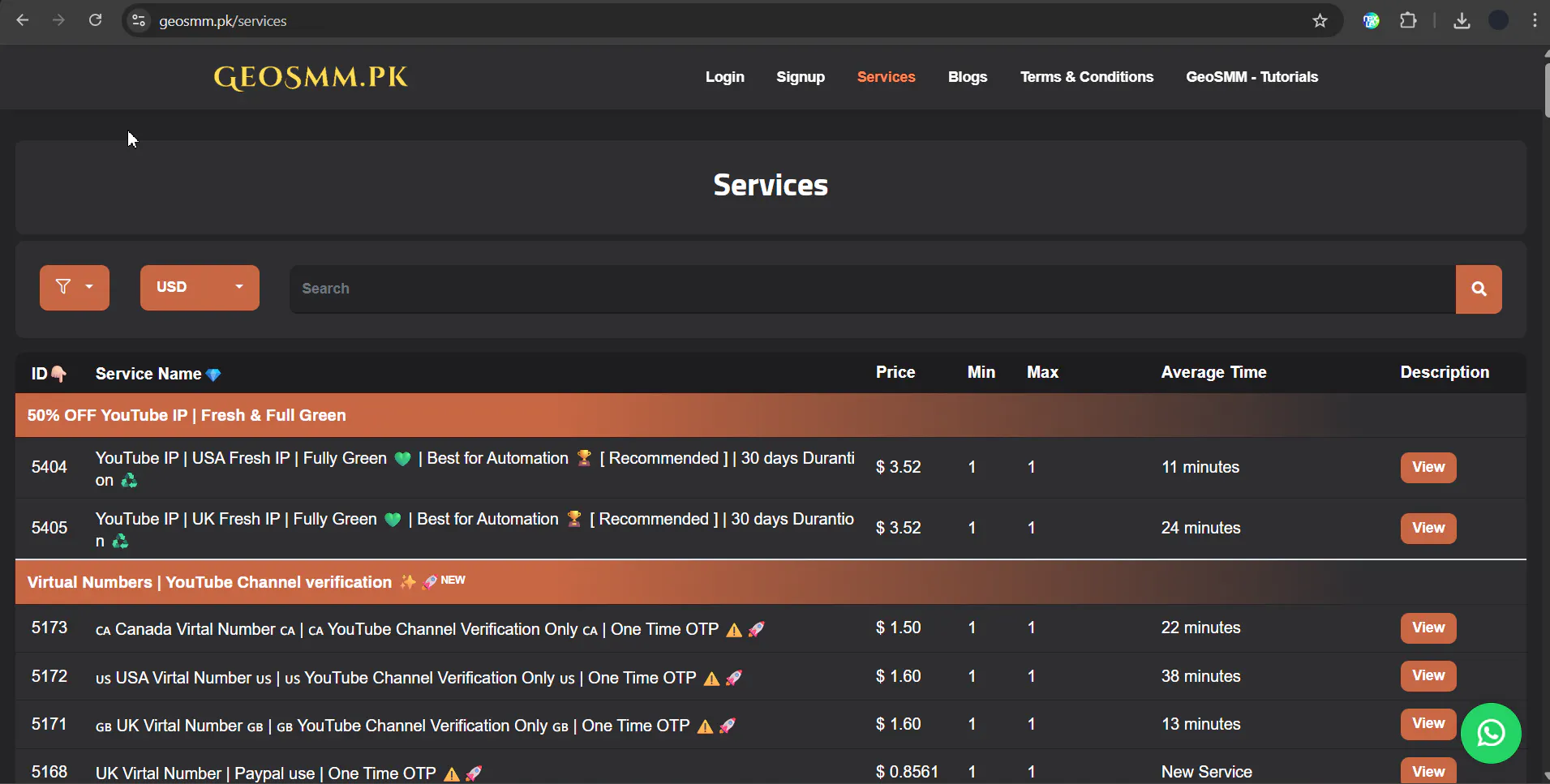
Task: Click the Services page heading
Action: (771, 185)
